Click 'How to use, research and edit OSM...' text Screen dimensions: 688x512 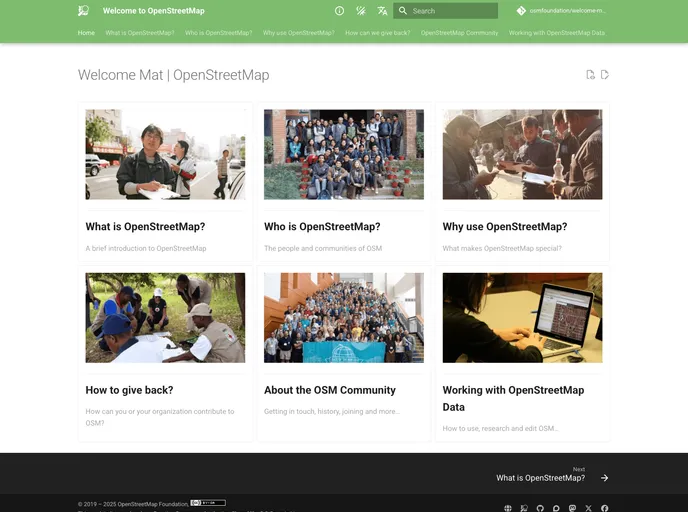click(x=500, y=428)
